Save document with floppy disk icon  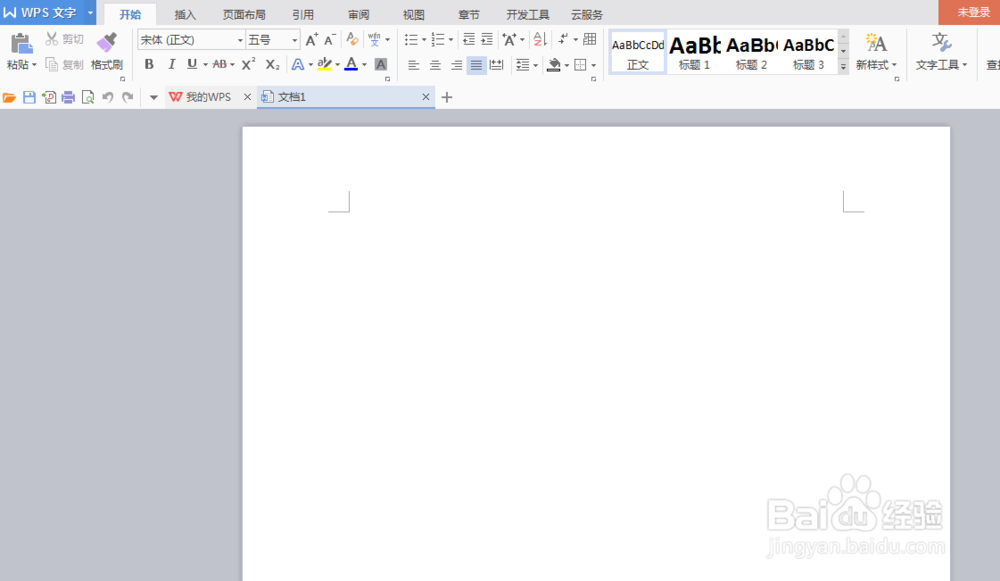[29, 98]
